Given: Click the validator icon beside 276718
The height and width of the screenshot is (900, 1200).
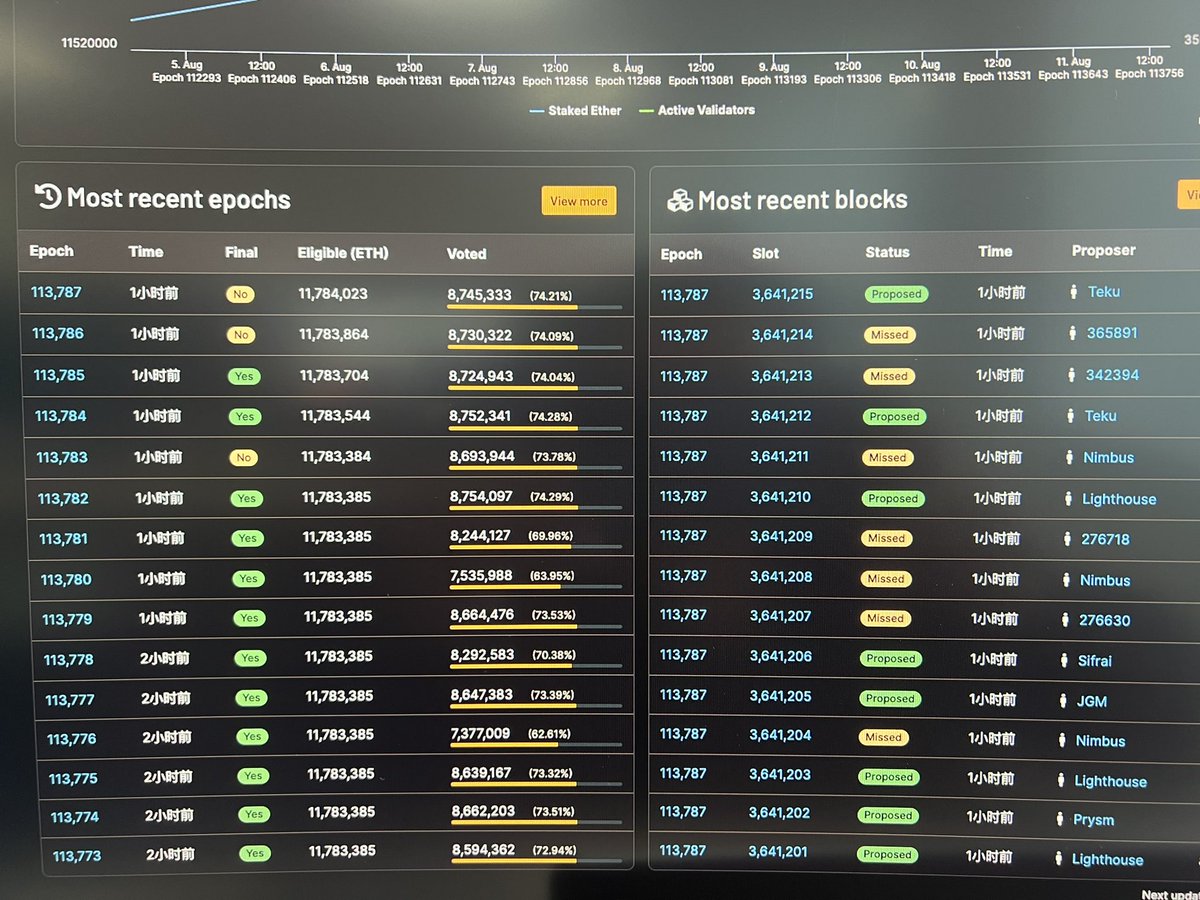Looking at the screenshot, I should tap(1067, 539).
